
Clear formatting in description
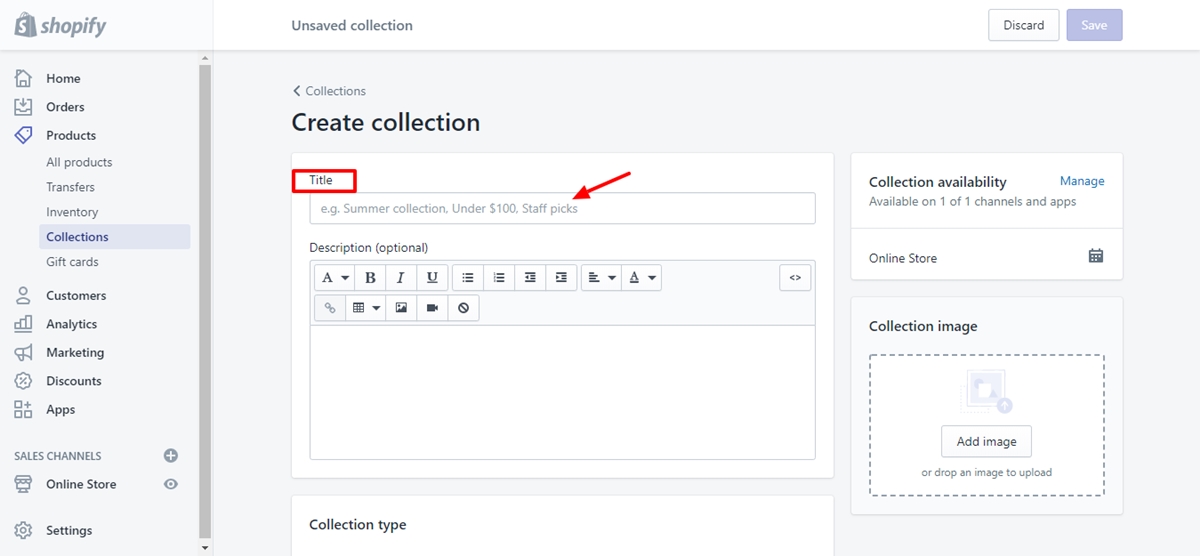pyautogui.click(x=463, y=308)
